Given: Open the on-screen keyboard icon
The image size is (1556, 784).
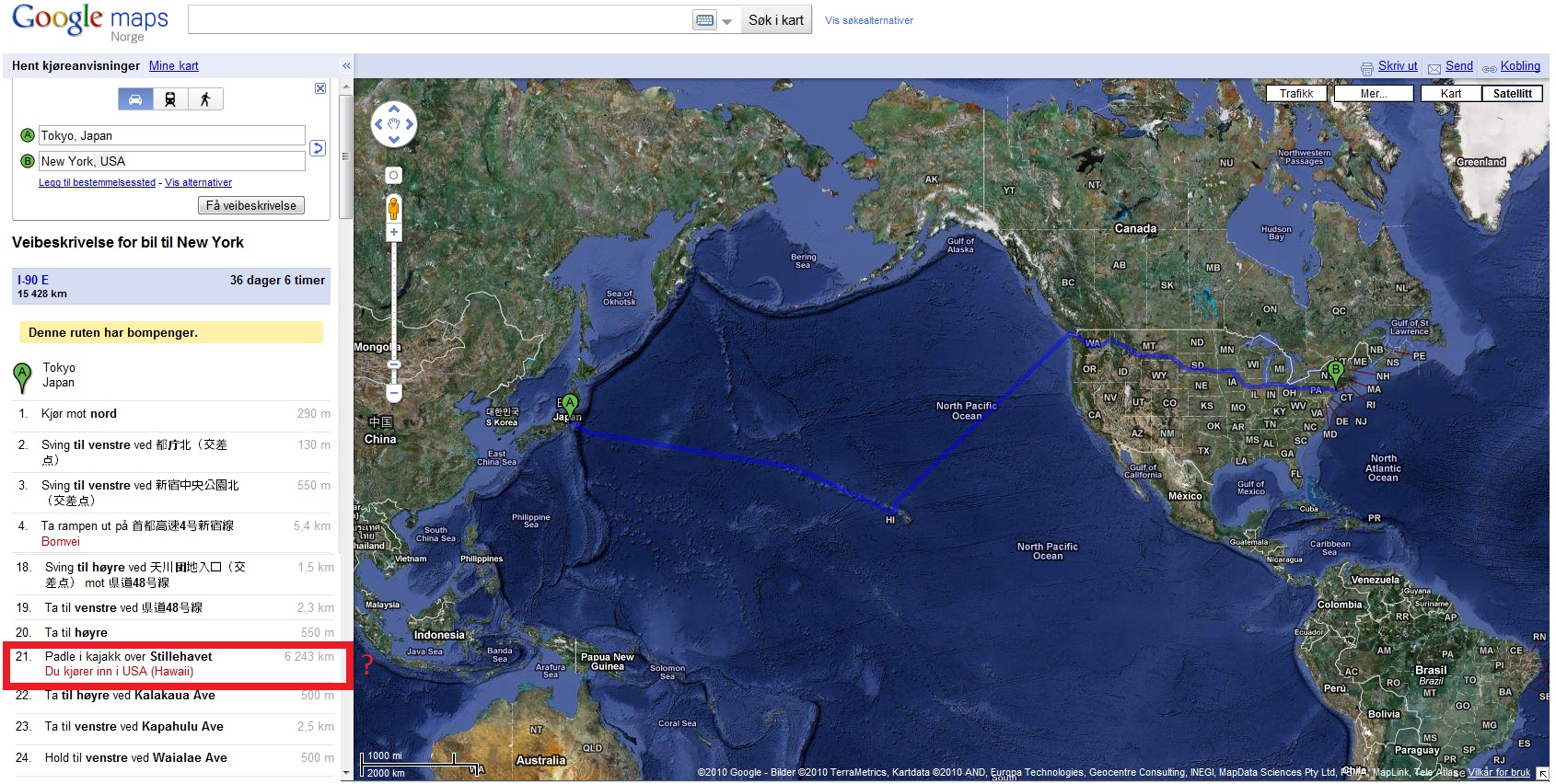Looking at the screenshot, I should [704, 20].
